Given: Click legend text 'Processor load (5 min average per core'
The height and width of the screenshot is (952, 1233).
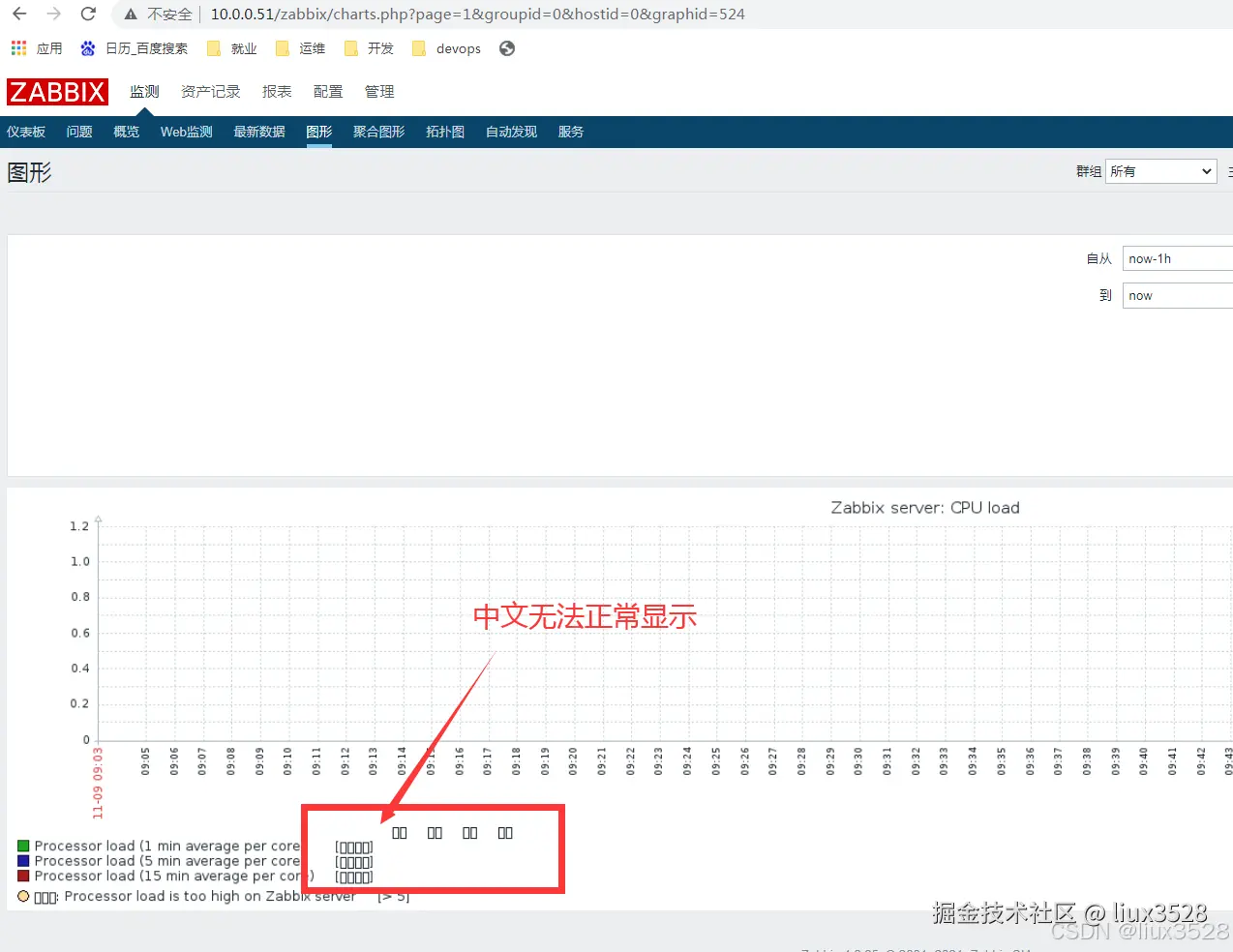Looking at the screenshot, I should click(x=167, y=861).
